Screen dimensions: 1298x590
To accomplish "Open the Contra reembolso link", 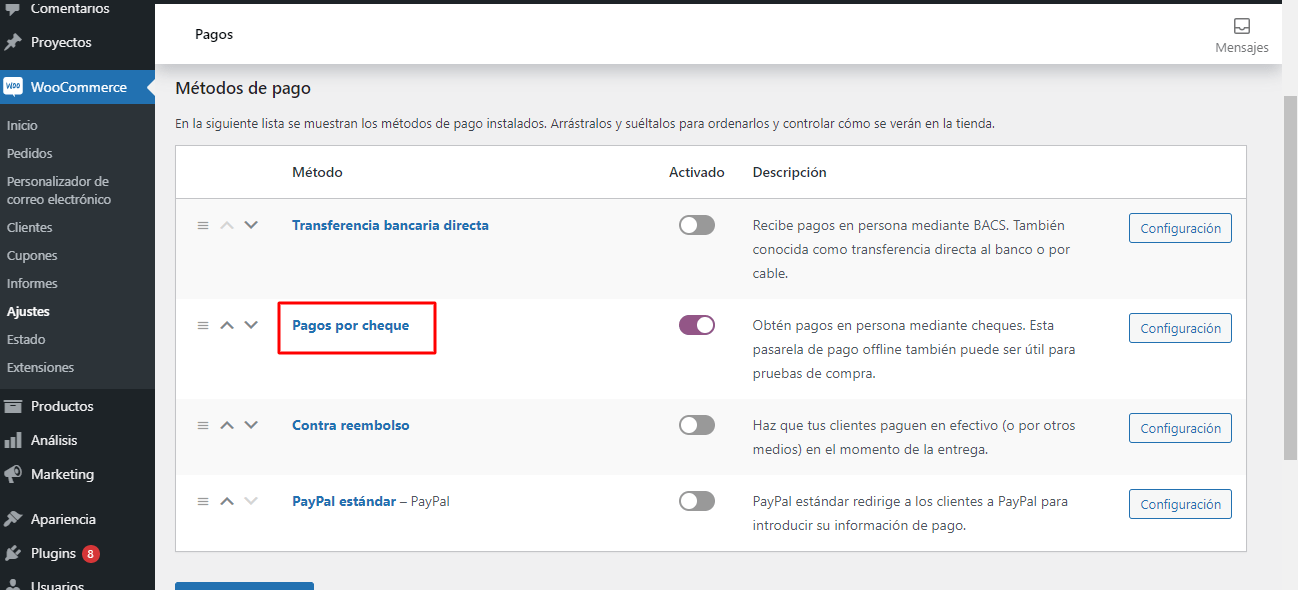I will pos(350,425).
